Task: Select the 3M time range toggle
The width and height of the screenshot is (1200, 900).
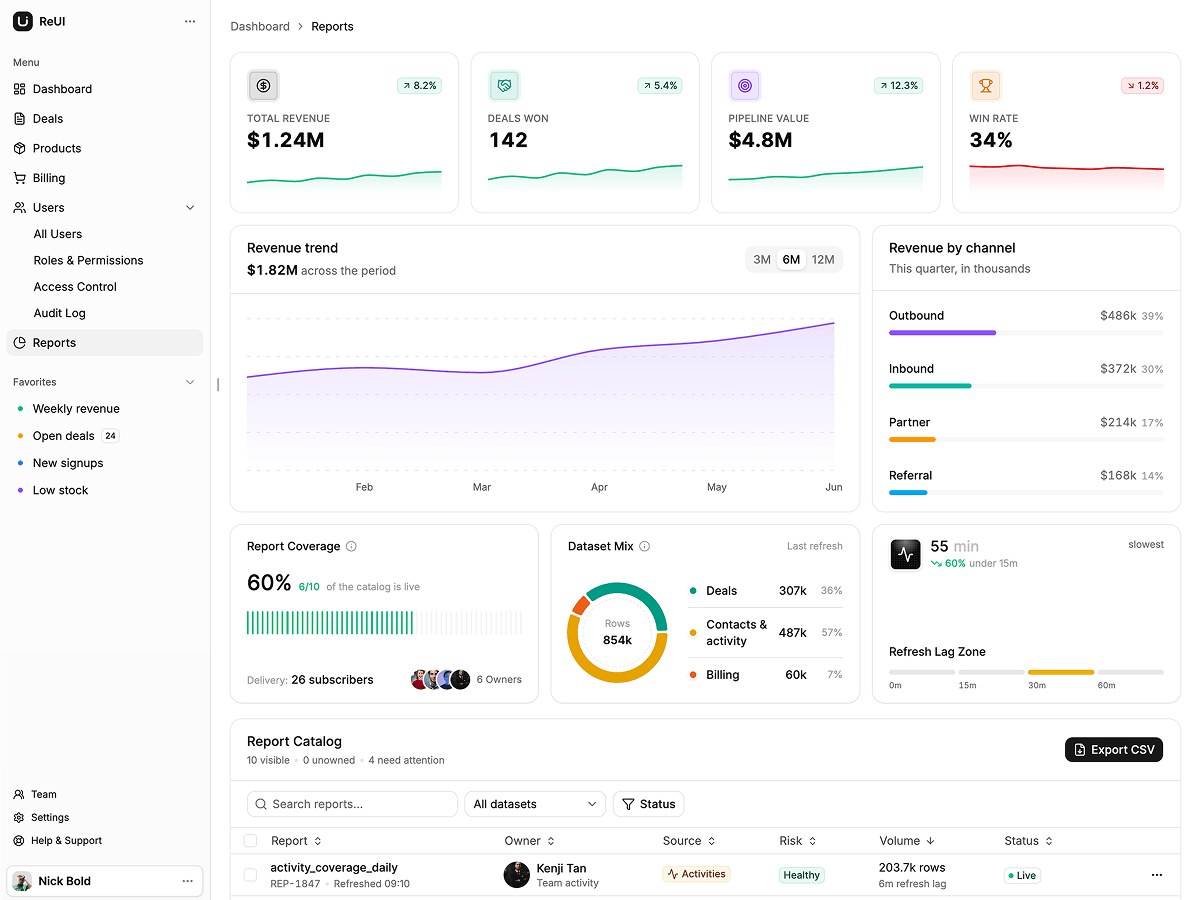Action: (x=762, y=260)
